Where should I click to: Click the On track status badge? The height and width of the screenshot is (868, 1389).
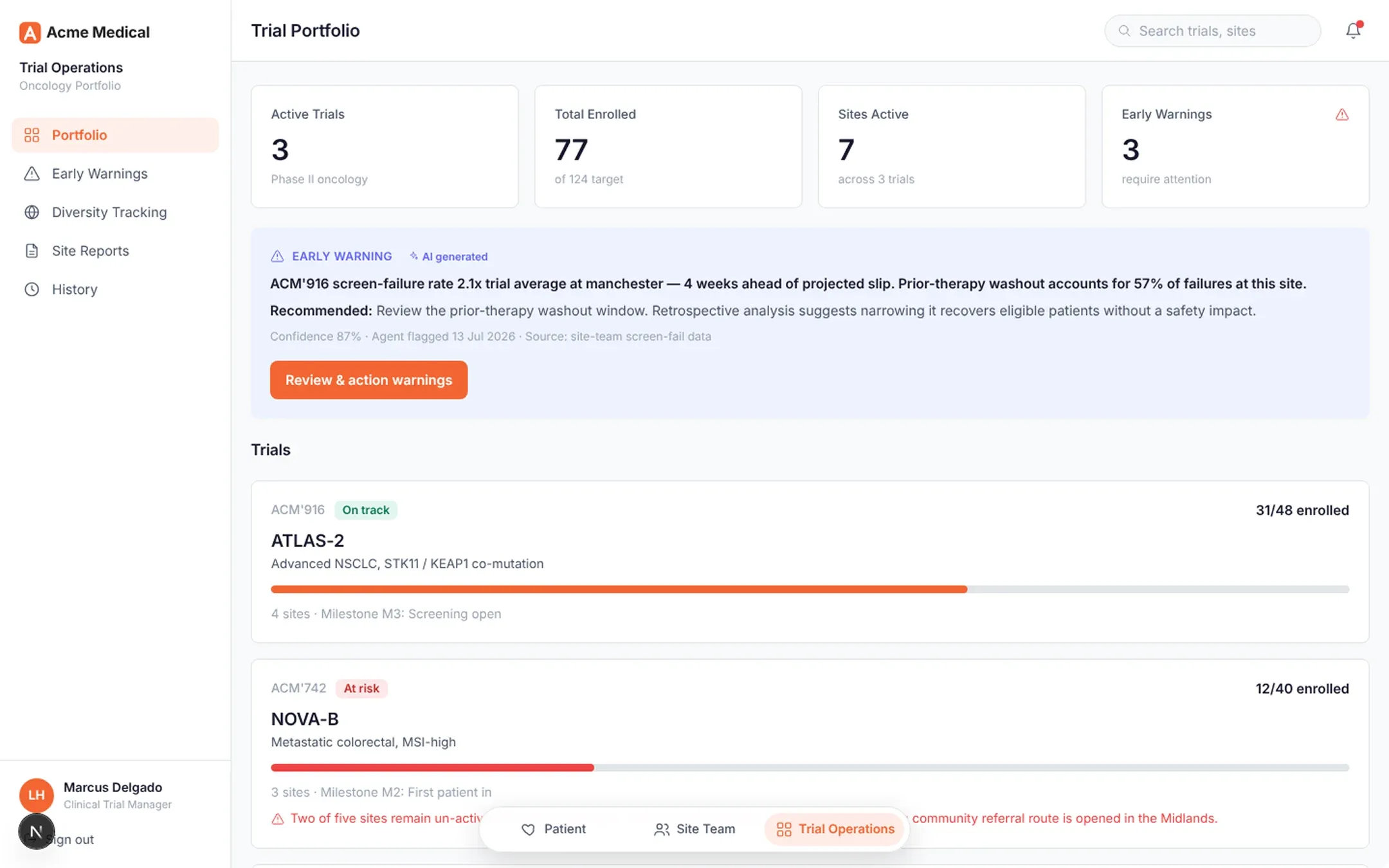pos(366,510)
